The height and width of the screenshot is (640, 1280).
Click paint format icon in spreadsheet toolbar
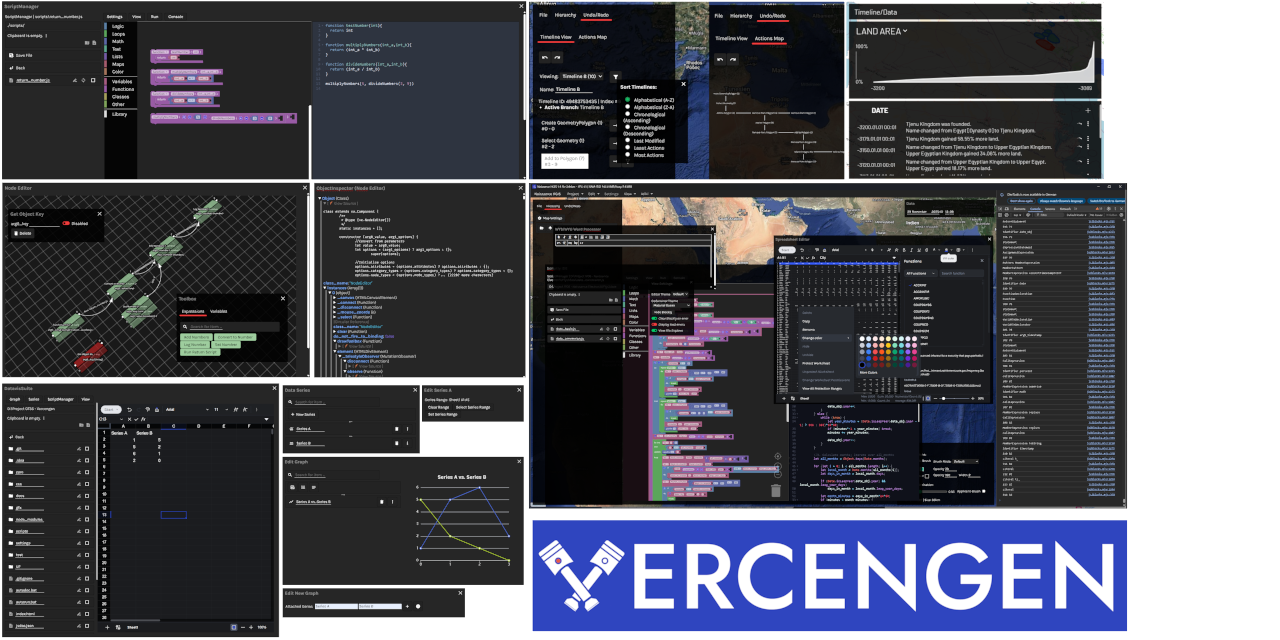pyautogui.click(x=148, y=409)
